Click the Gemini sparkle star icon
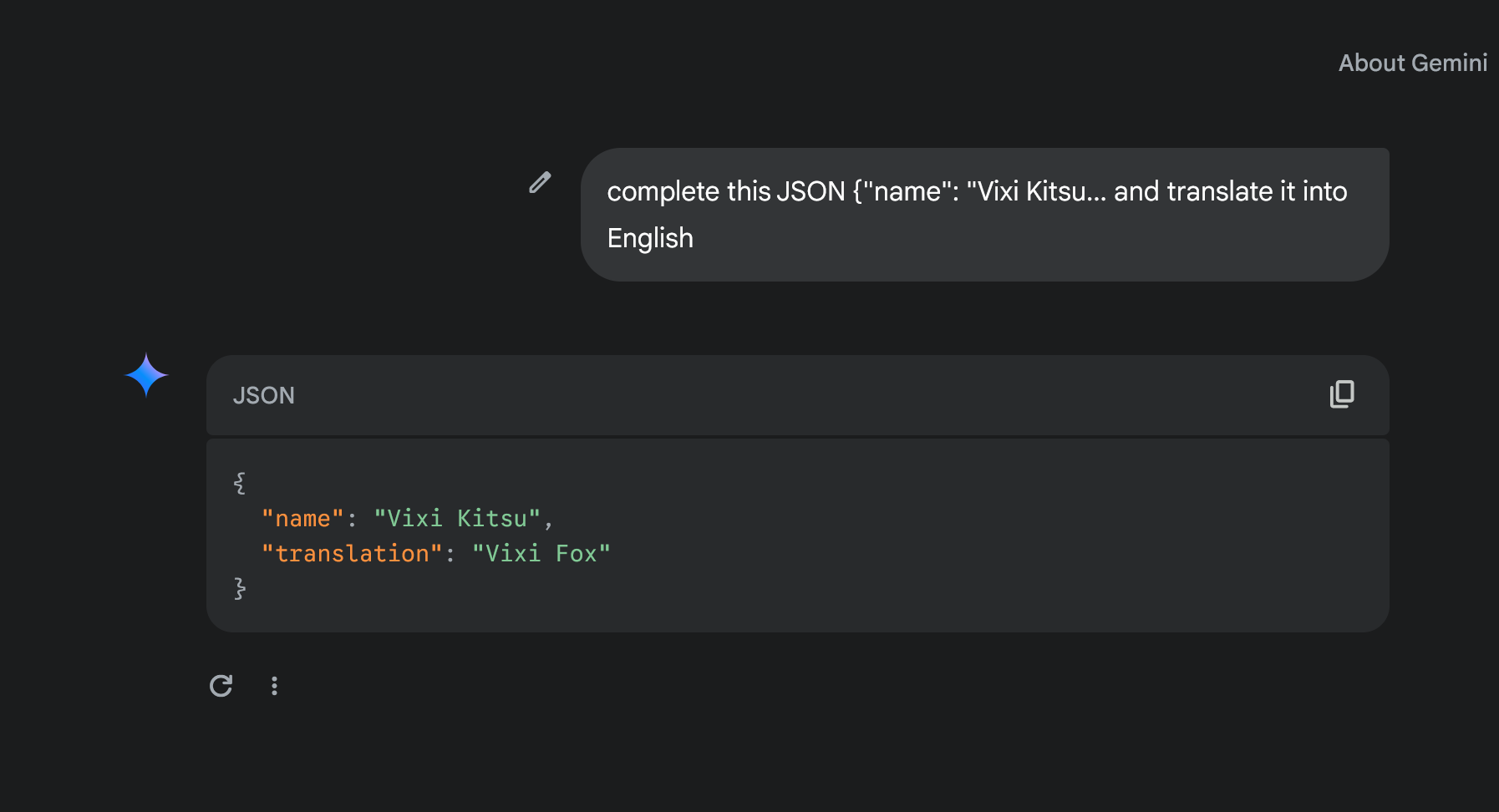The height and width of the screenshot is (812, 1499). [x=146, y=375]
